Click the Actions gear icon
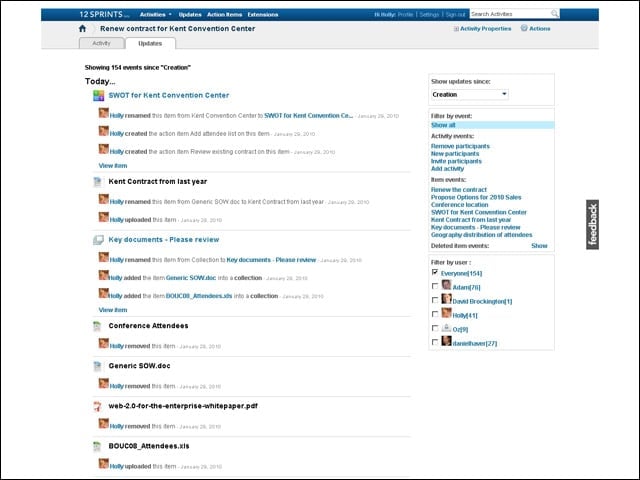 click(524, 28)
